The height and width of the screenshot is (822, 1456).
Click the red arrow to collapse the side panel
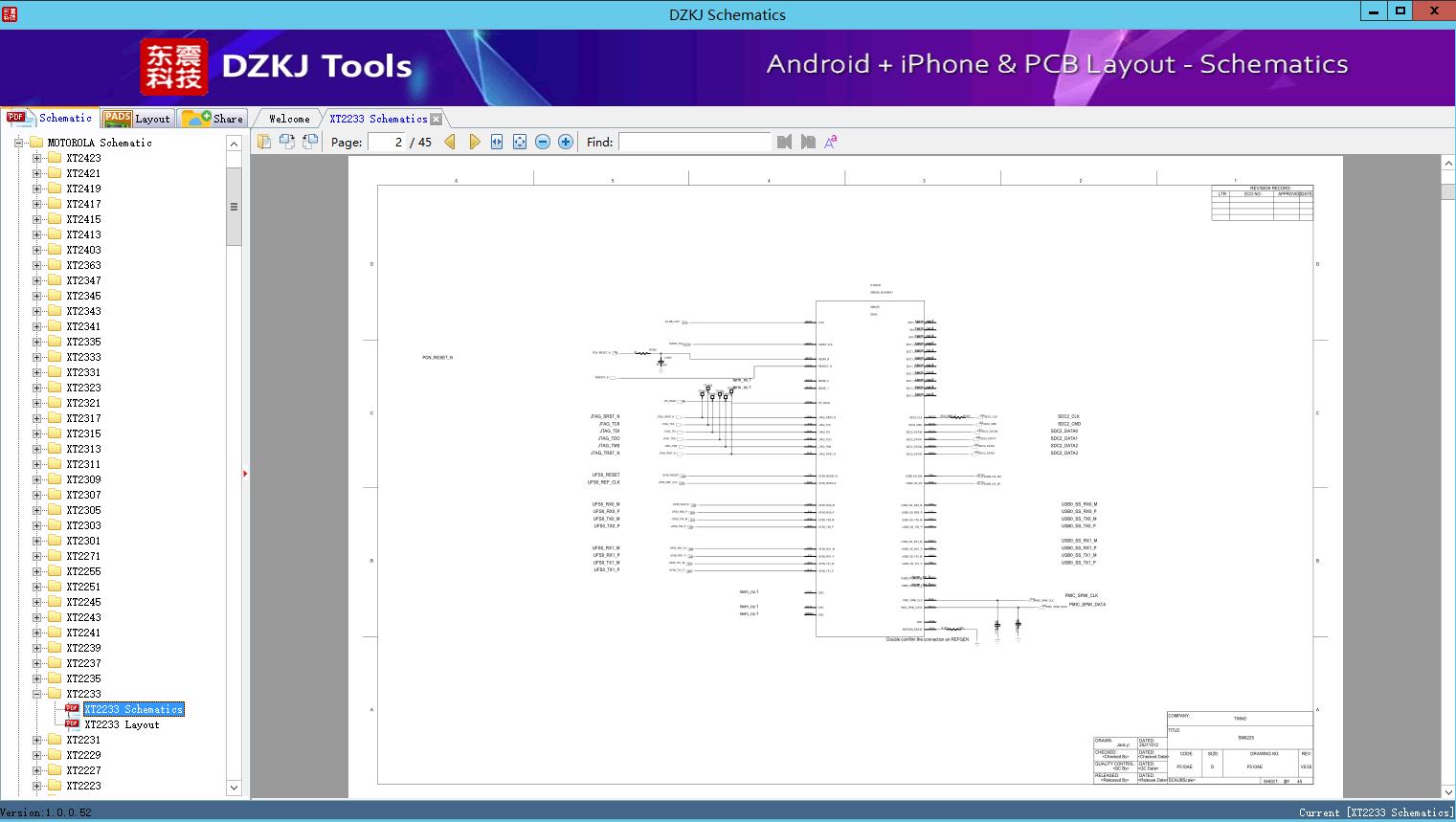(245, 474)
